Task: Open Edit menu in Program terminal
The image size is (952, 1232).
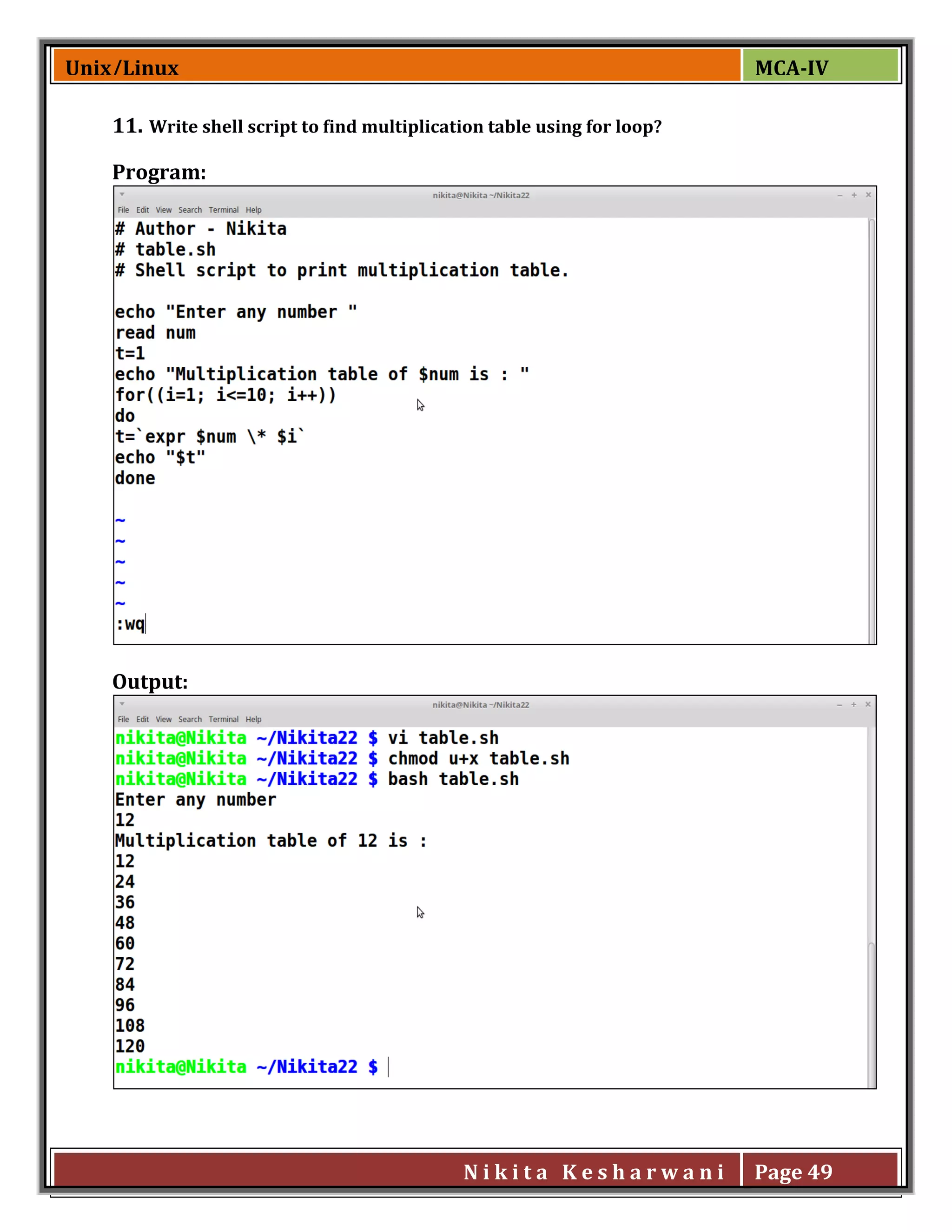Action: click(x=142, y=210)
